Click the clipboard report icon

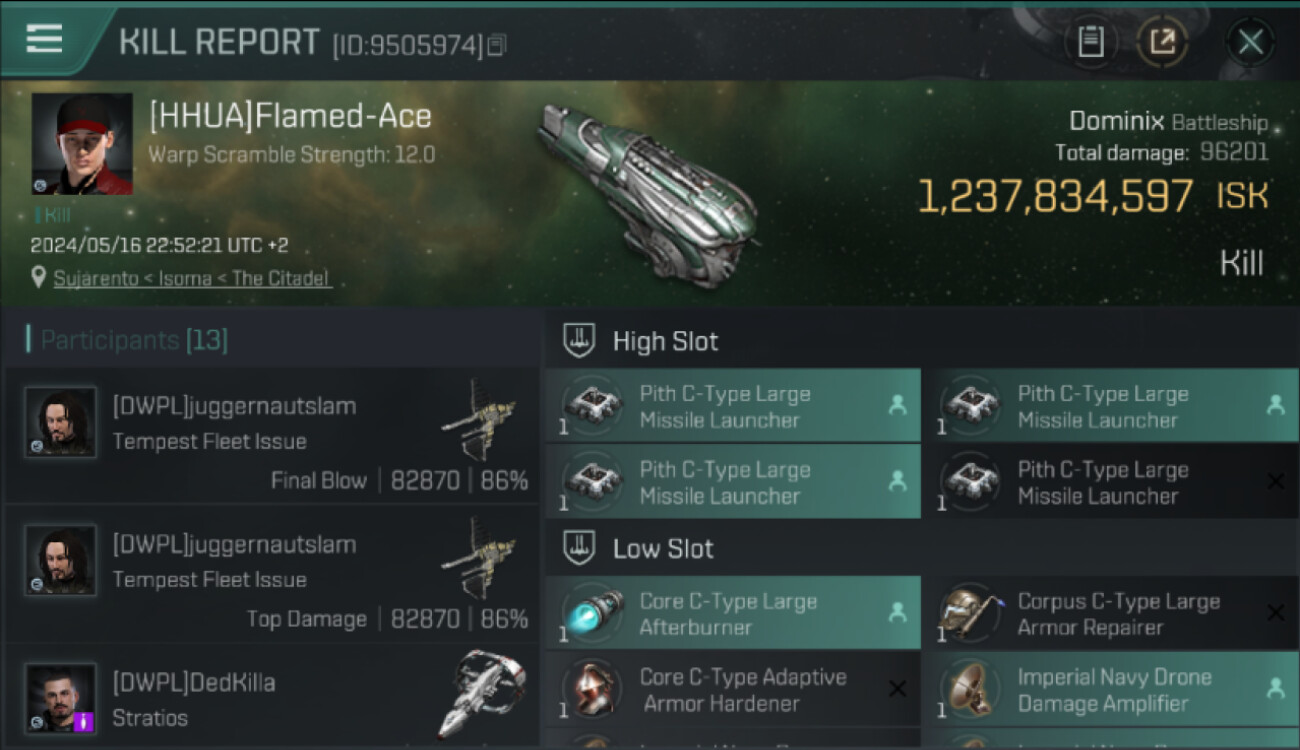1091,42
